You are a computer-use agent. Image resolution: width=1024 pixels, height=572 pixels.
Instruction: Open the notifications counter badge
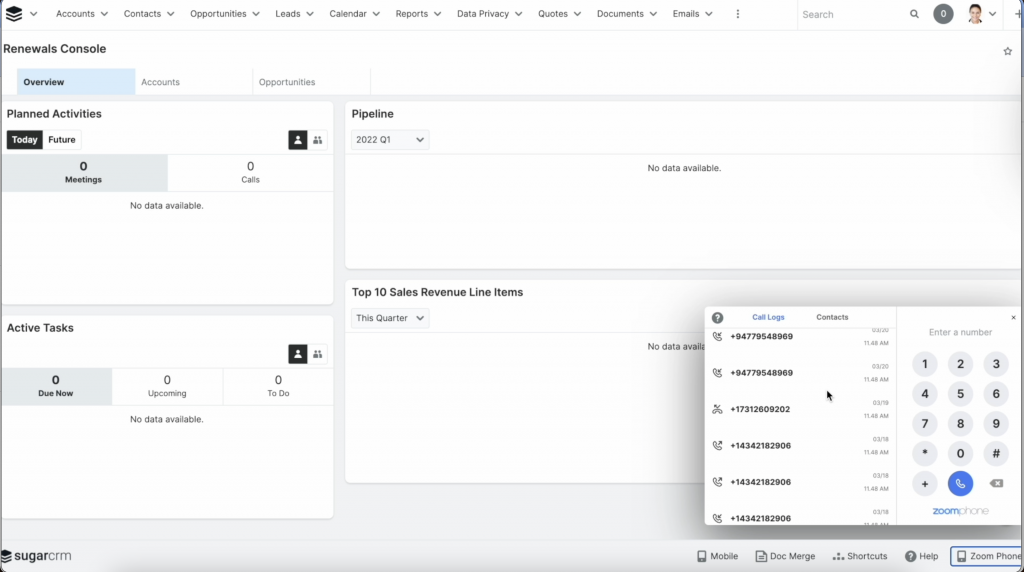point(943,14)
